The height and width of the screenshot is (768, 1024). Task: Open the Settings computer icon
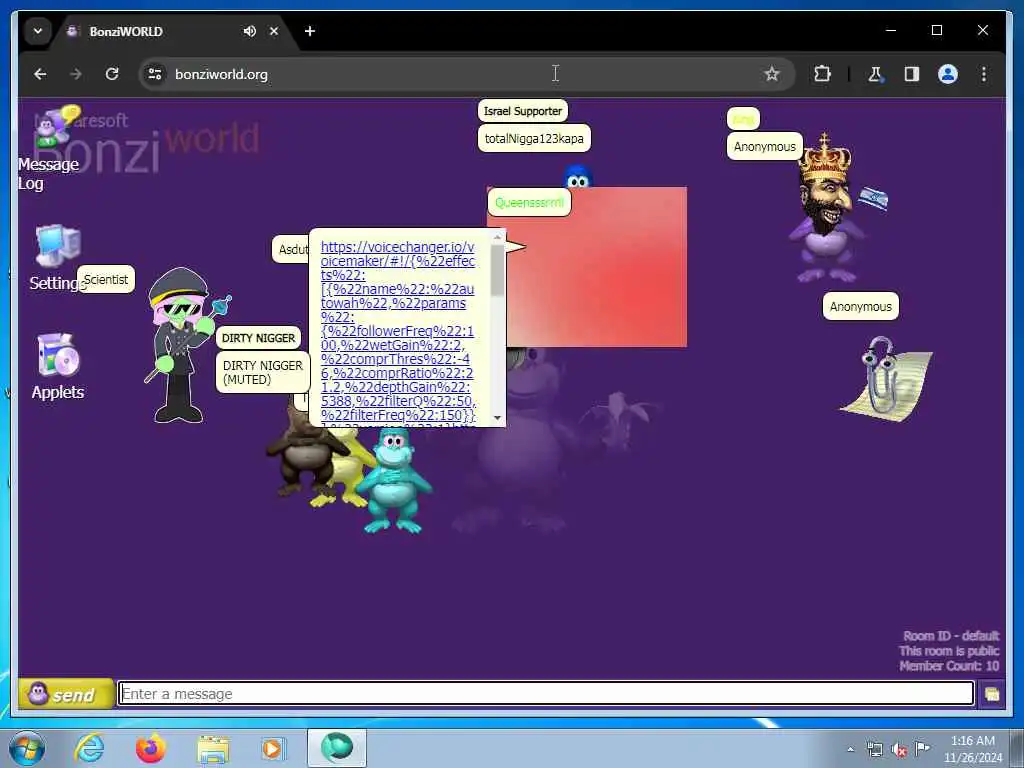pos(58,247)
